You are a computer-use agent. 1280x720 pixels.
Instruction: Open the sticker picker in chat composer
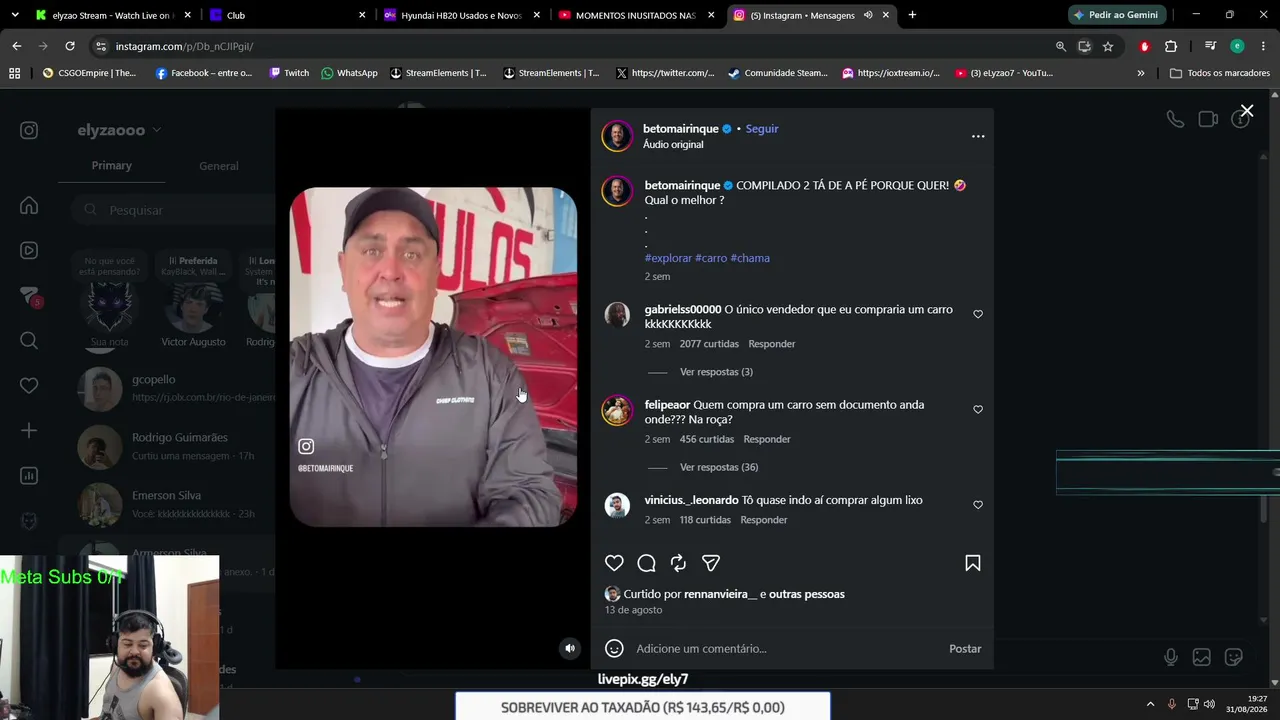pos(1234,657)
